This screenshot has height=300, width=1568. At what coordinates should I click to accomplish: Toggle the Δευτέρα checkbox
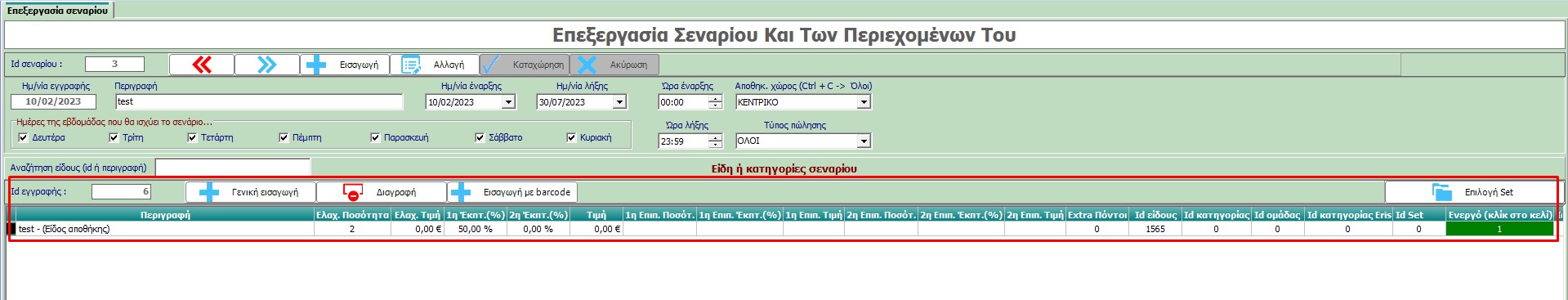[23, 137]
